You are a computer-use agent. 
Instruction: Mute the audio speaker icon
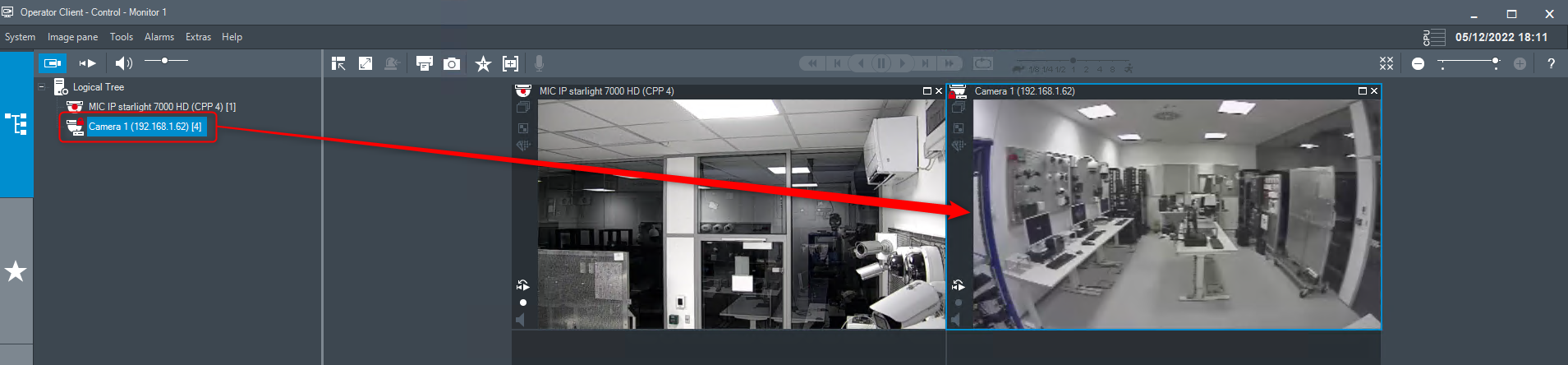click(123, 62)
